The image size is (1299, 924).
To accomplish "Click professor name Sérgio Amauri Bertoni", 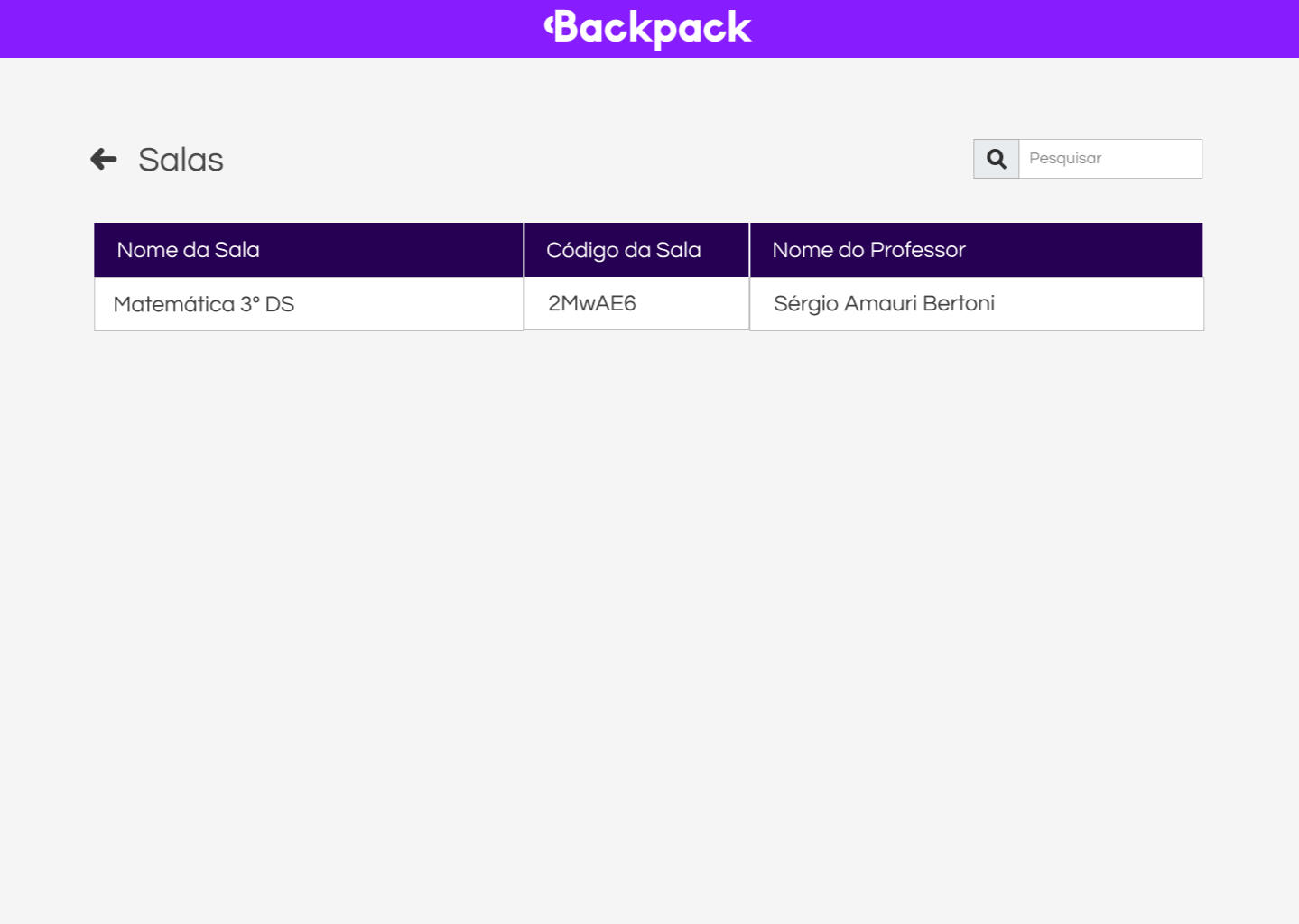I will pyautogui.click(x=884, y=303).
